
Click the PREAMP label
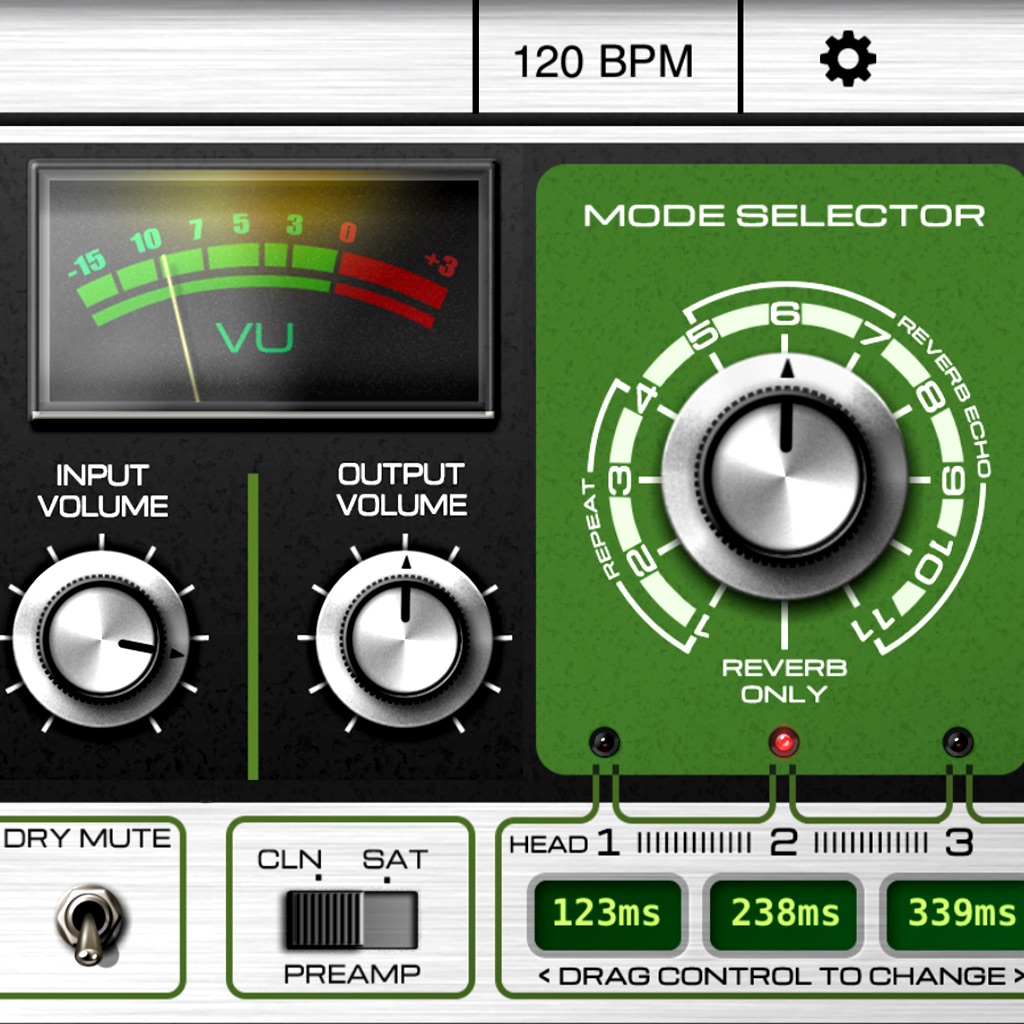(x=352, y=974)
